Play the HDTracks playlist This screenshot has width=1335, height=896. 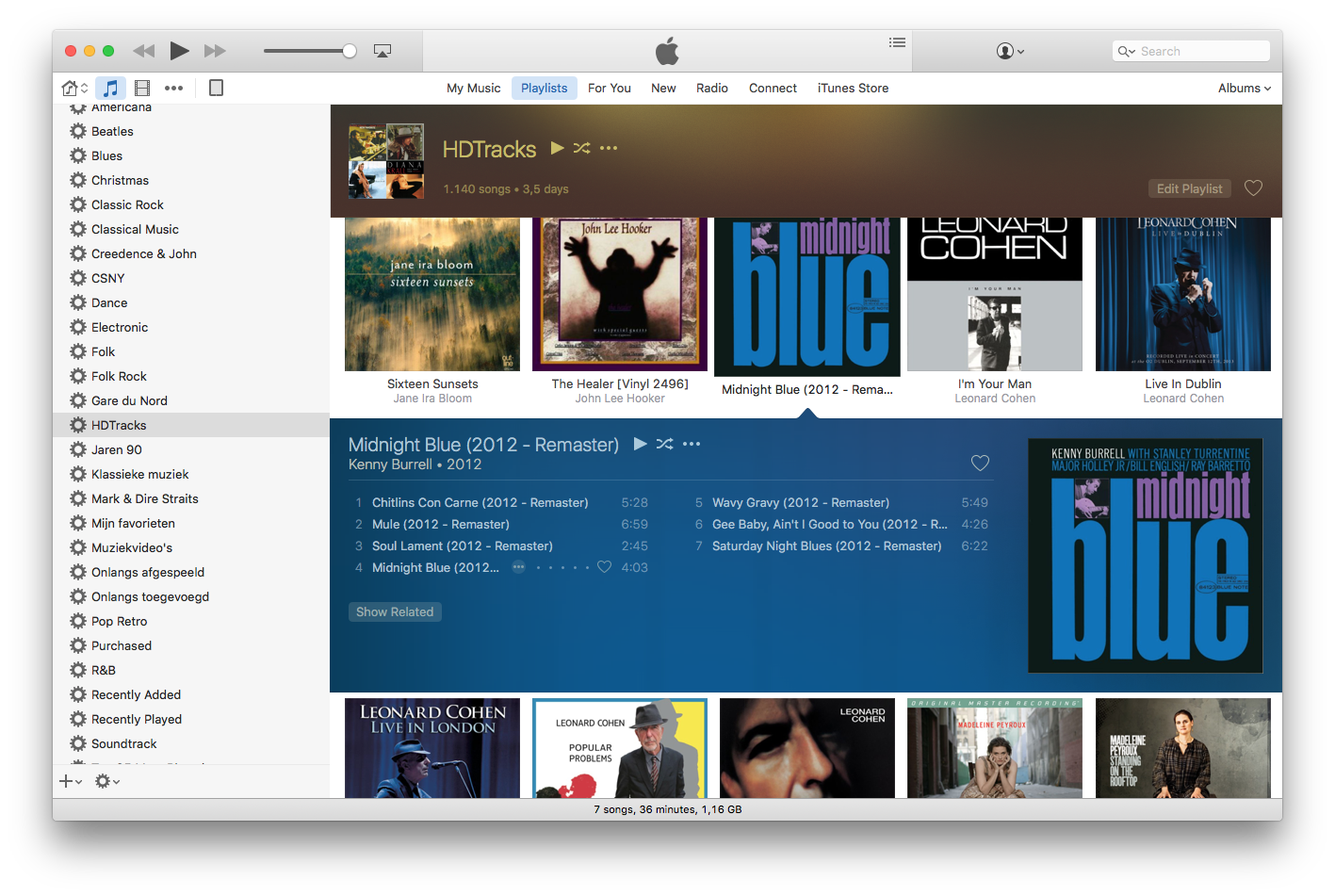[x=557, y=148]
